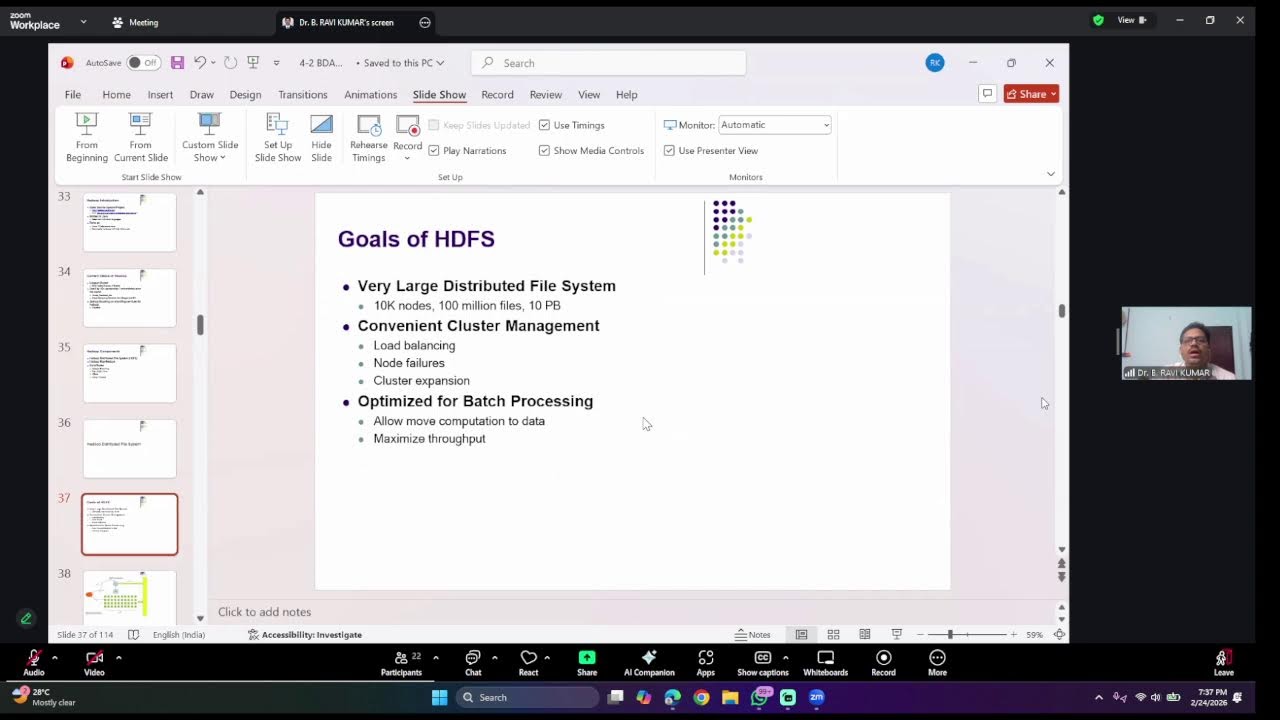The height and width of the screenshot is (720, 1280).
Task: Disable Use Presenter View checkbox
Action: click(669, 151)
